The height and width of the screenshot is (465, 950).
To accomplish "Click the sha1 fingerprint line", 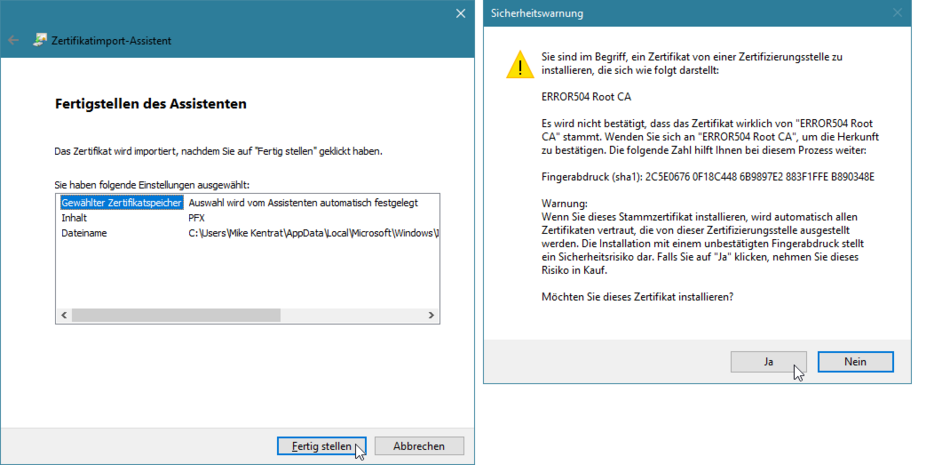I will [708, 178].
